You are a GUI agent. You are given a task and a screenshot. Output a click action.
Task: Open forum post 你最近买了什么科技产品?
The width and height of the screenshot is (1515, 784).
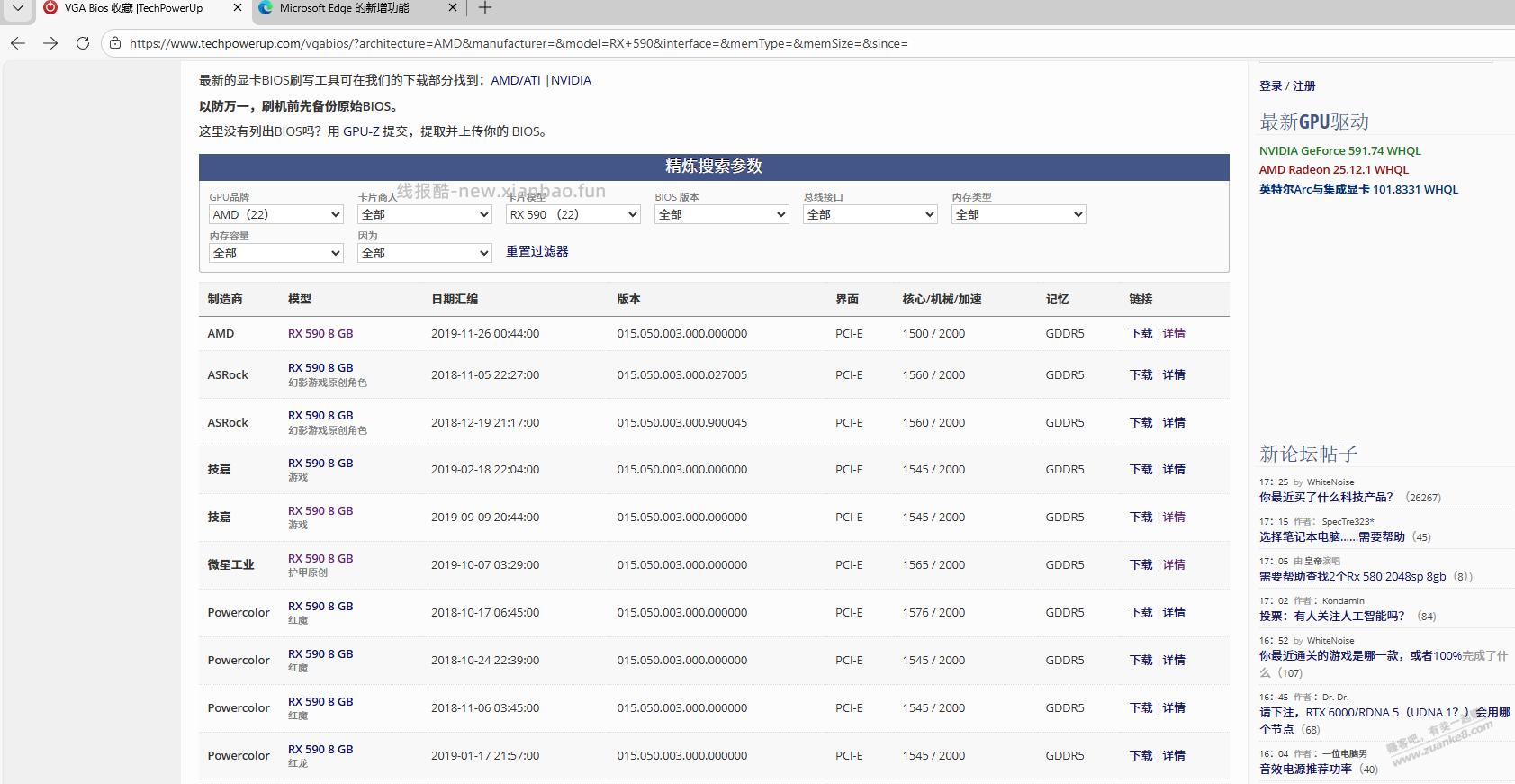1326,497
